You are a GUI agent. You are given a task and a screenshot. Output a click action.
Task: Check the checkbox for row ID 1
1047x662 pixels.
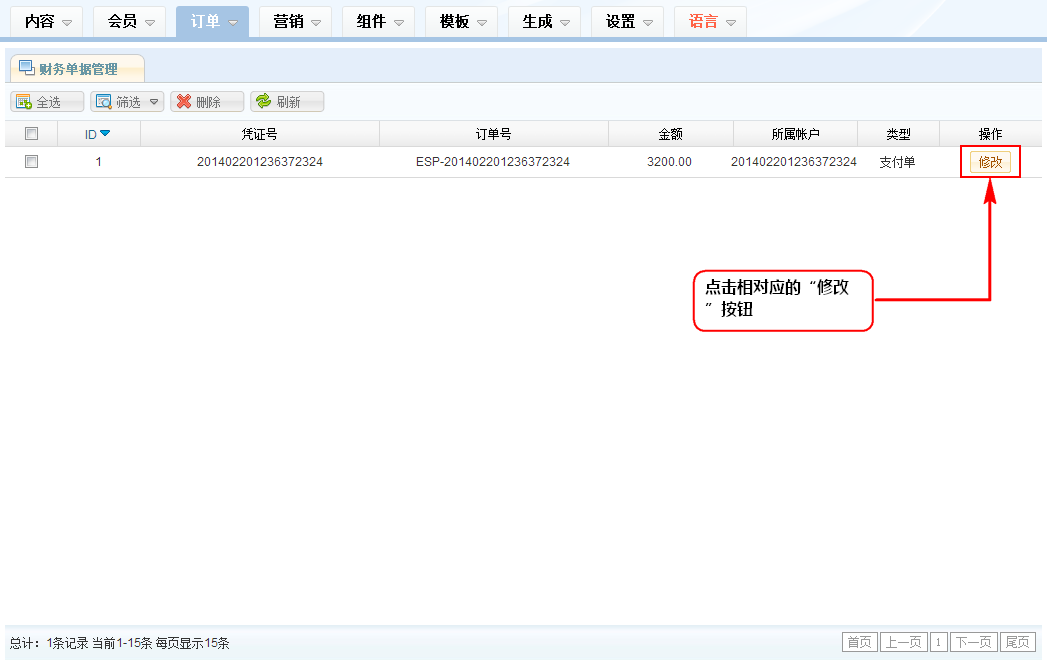tap(31, 162)
